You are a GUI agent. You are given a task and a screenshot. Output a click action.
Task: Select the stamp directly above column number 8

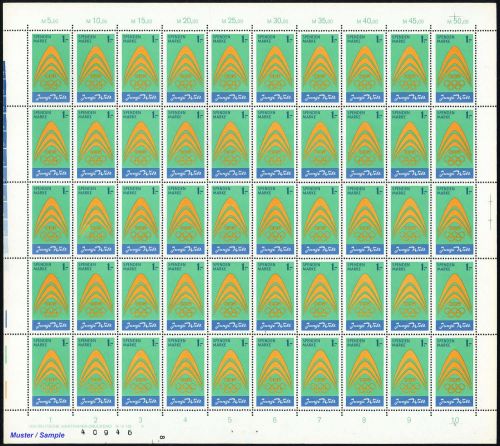tap(365, 372)
